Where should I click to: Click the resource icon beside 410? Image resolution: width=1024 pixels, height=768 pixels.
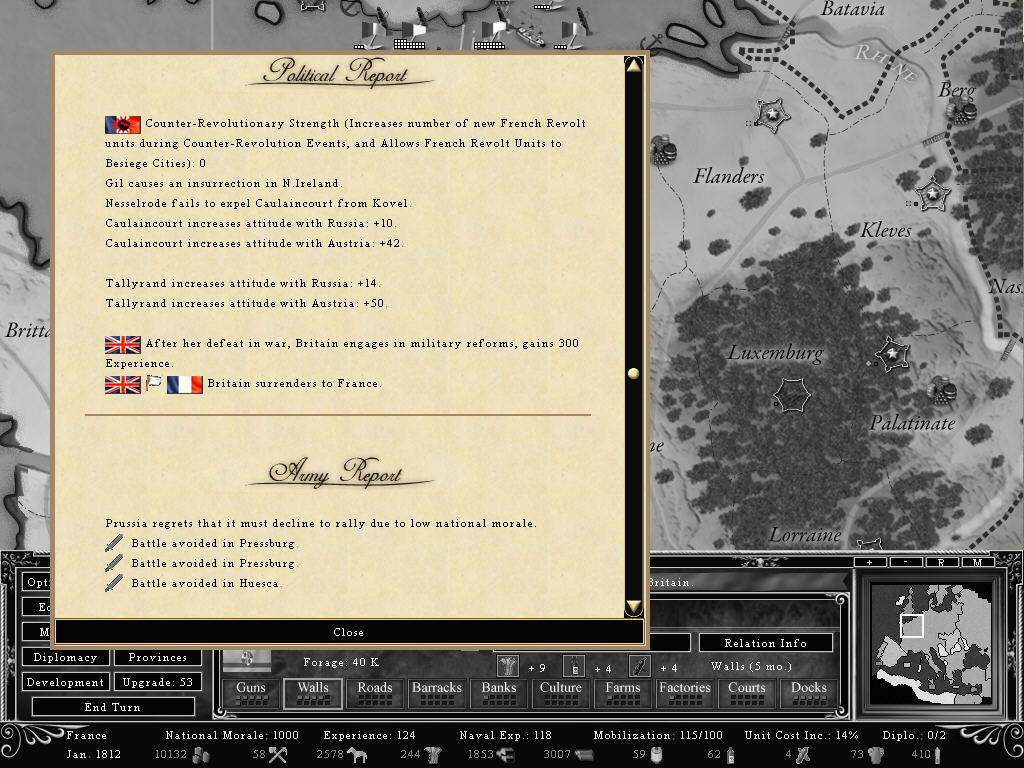coord(938,755)
